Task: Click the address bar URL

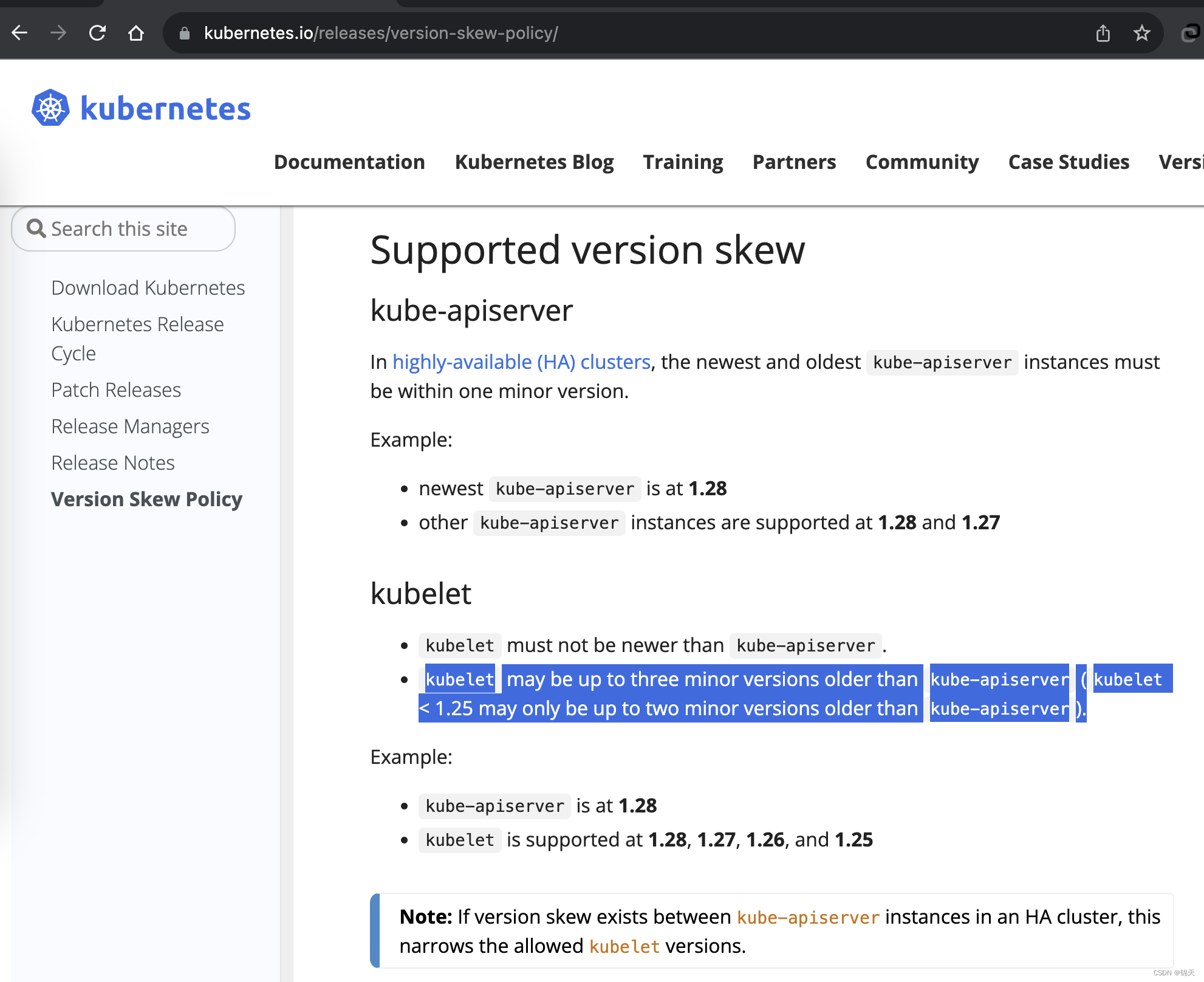Action: (x=381, y=33)
